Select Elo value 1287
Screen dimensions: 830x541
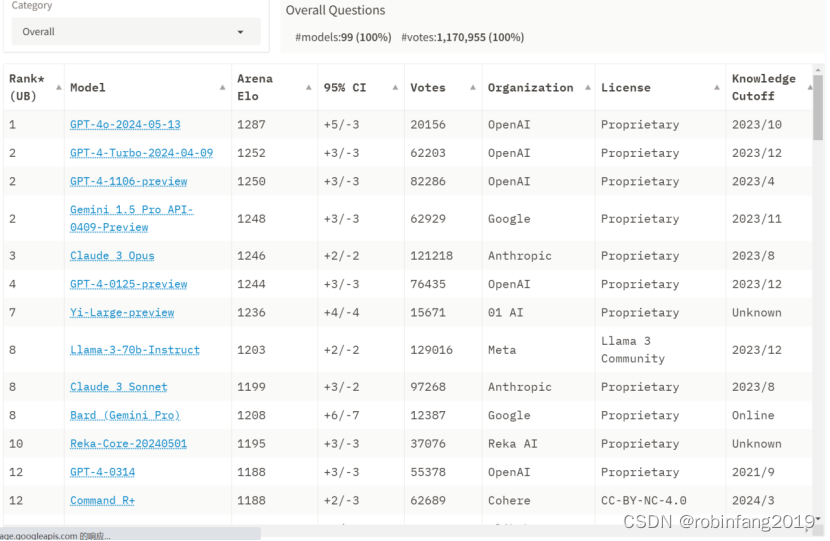click(x=251, y=124)
